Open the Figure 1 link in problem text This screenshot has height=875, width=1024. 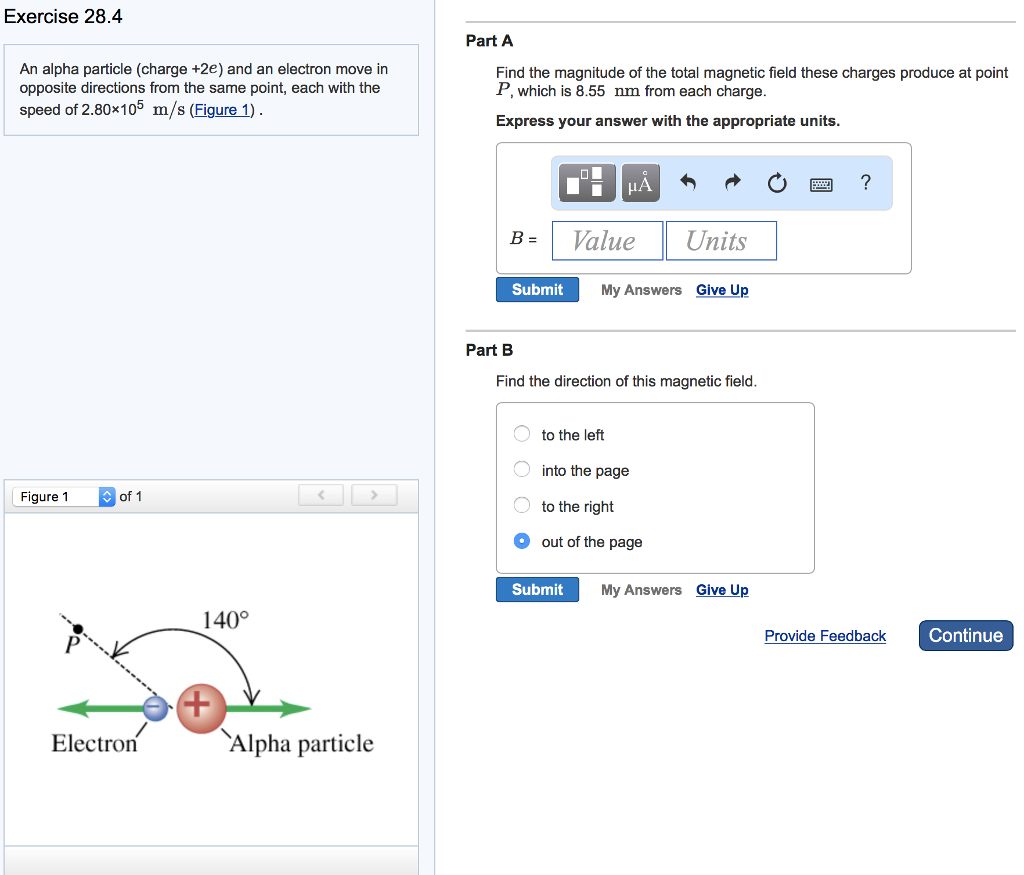[x=221, y=109]
